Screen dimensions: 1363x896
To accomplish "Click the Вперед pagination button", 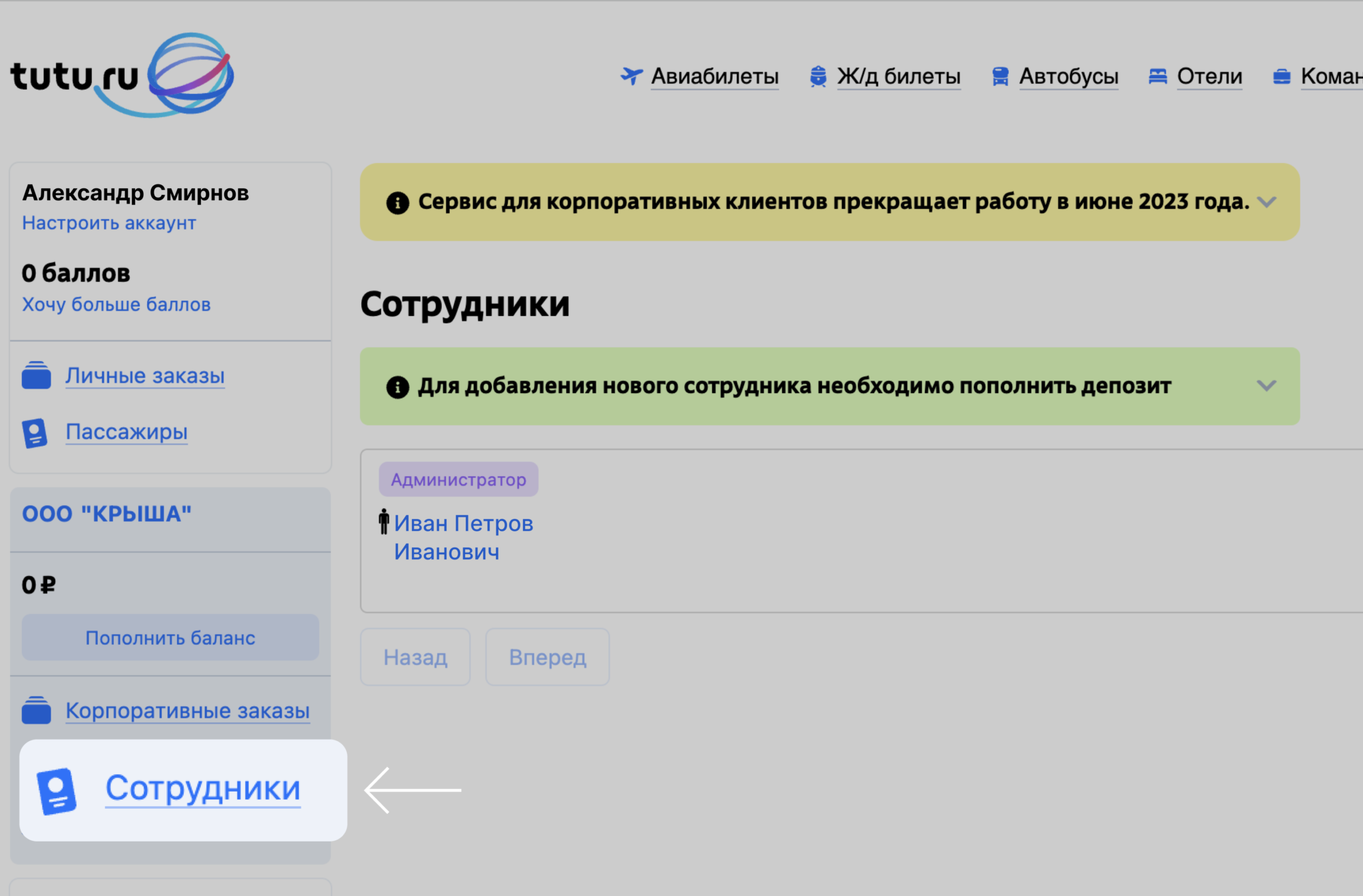I will click(548, 657).
